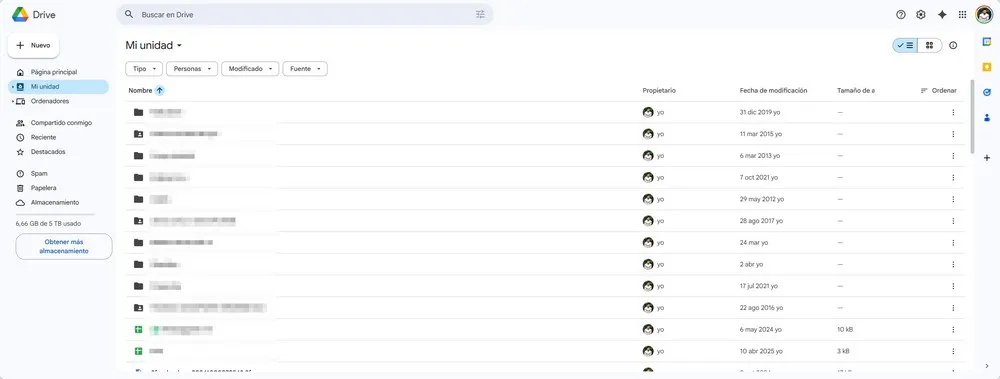Open more actions for the 31 dic 2019 folder
This screenshot has height=379, width=1000.
pyautogui.click(x=953, y=112)
